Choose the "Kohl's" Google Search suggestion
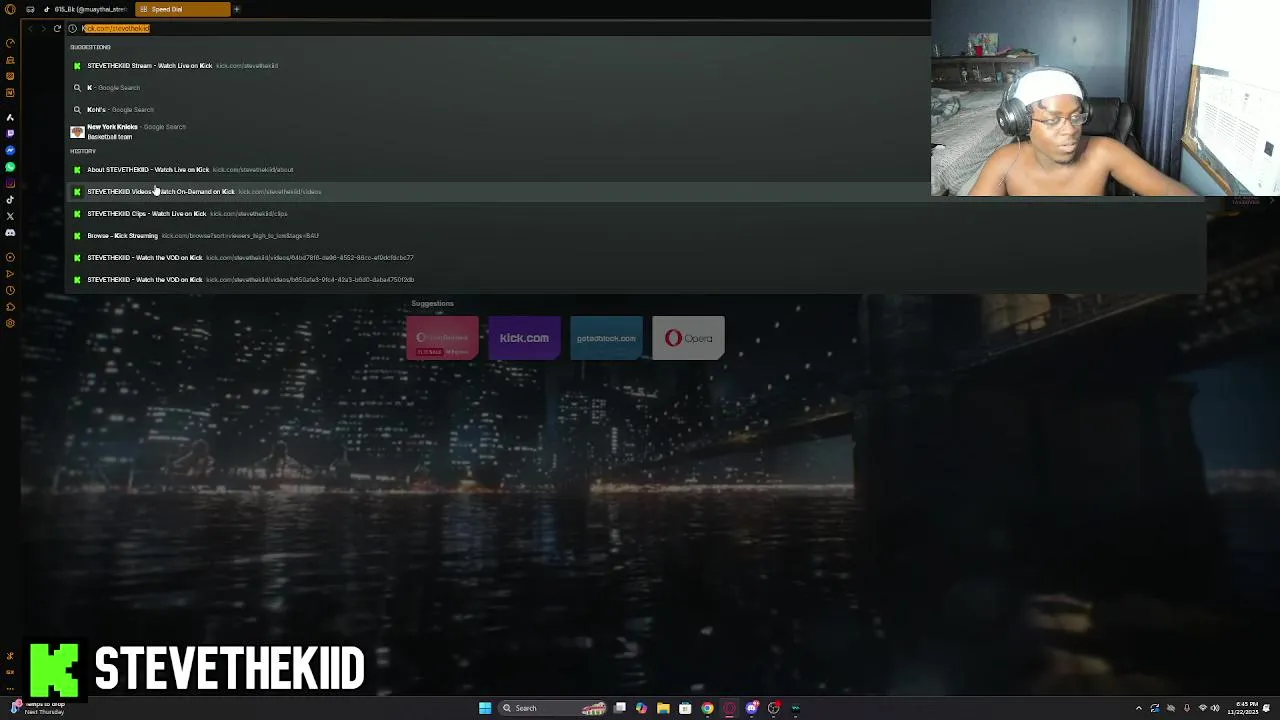The height and width of the screenshot is (720, 1280). point(500,109)
